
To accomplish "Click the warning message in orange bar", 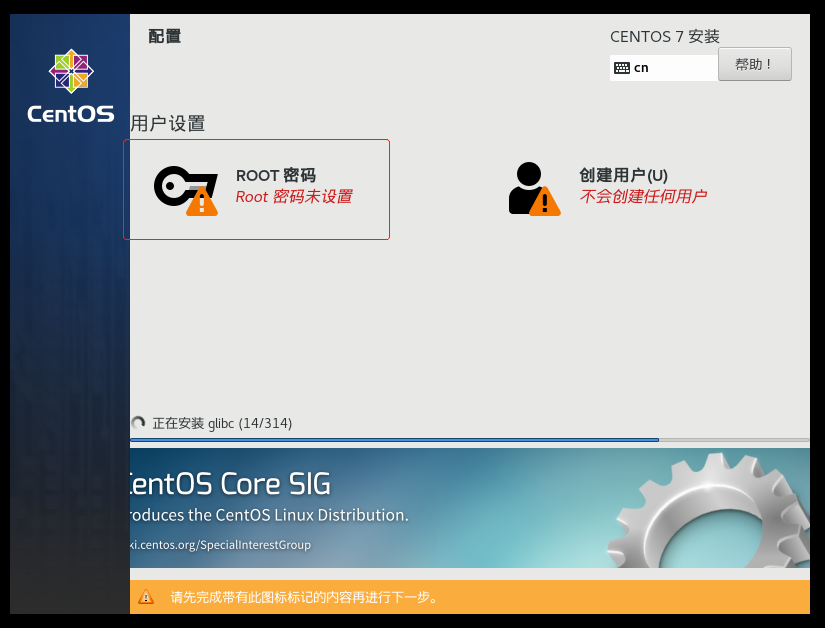I will pos(304,597).
